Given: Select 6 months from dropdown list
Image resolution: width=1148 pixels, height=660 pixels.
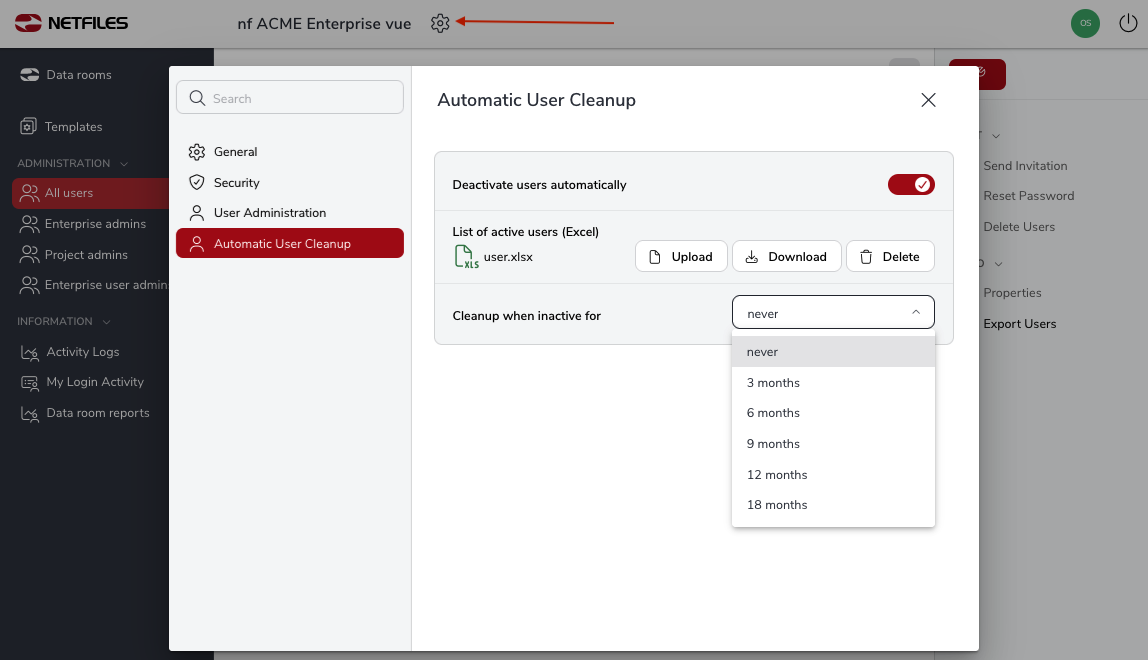Looking at the screenshot, I should tap(773, 413).
